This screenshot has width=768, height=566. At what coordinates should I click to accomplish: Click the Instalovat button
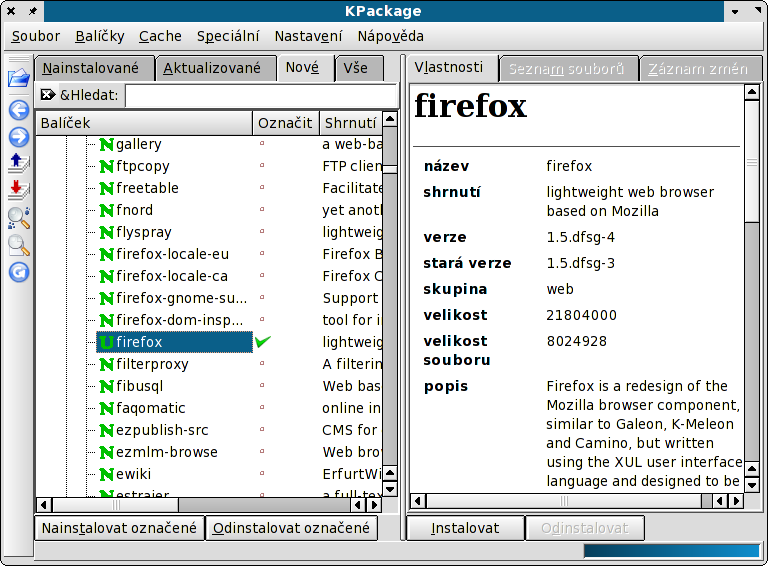[x=465, y=528]
